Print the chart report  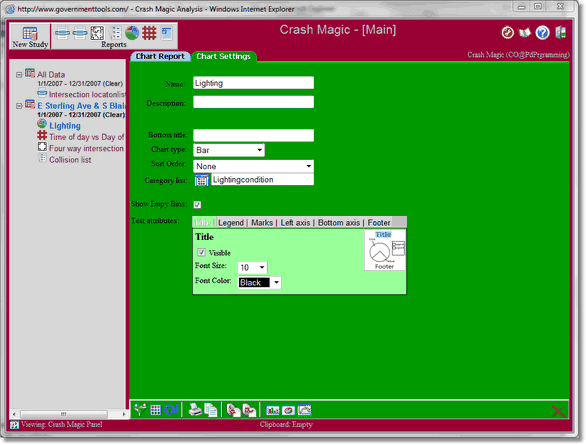pyautogui.click(x=195, y=410)
